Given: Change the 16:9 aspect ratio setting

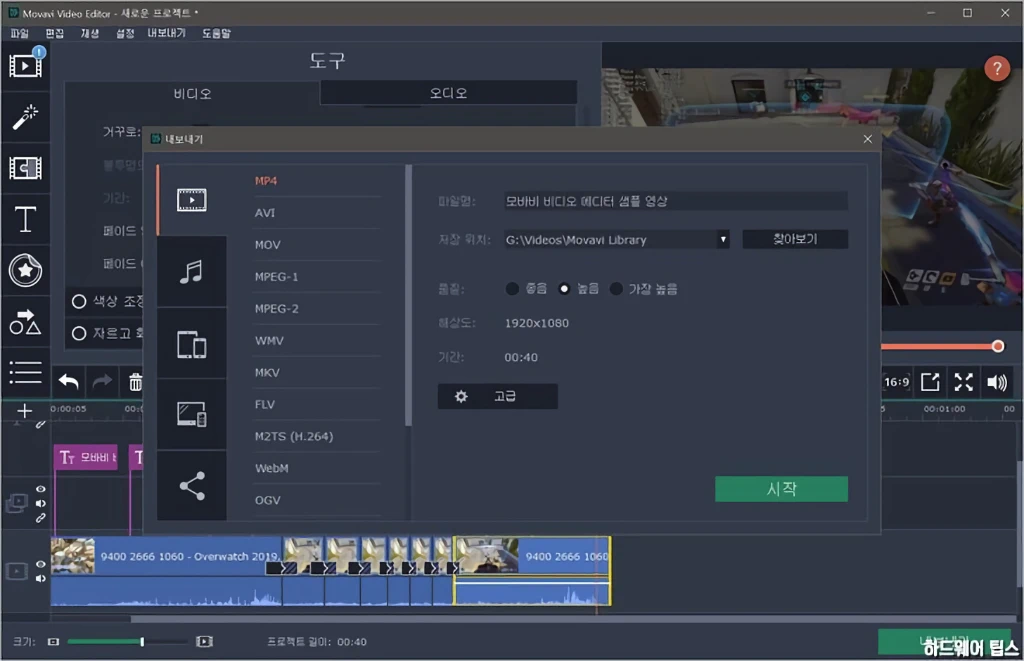Looking at the screenshot, I should click(x=897, y=382).
